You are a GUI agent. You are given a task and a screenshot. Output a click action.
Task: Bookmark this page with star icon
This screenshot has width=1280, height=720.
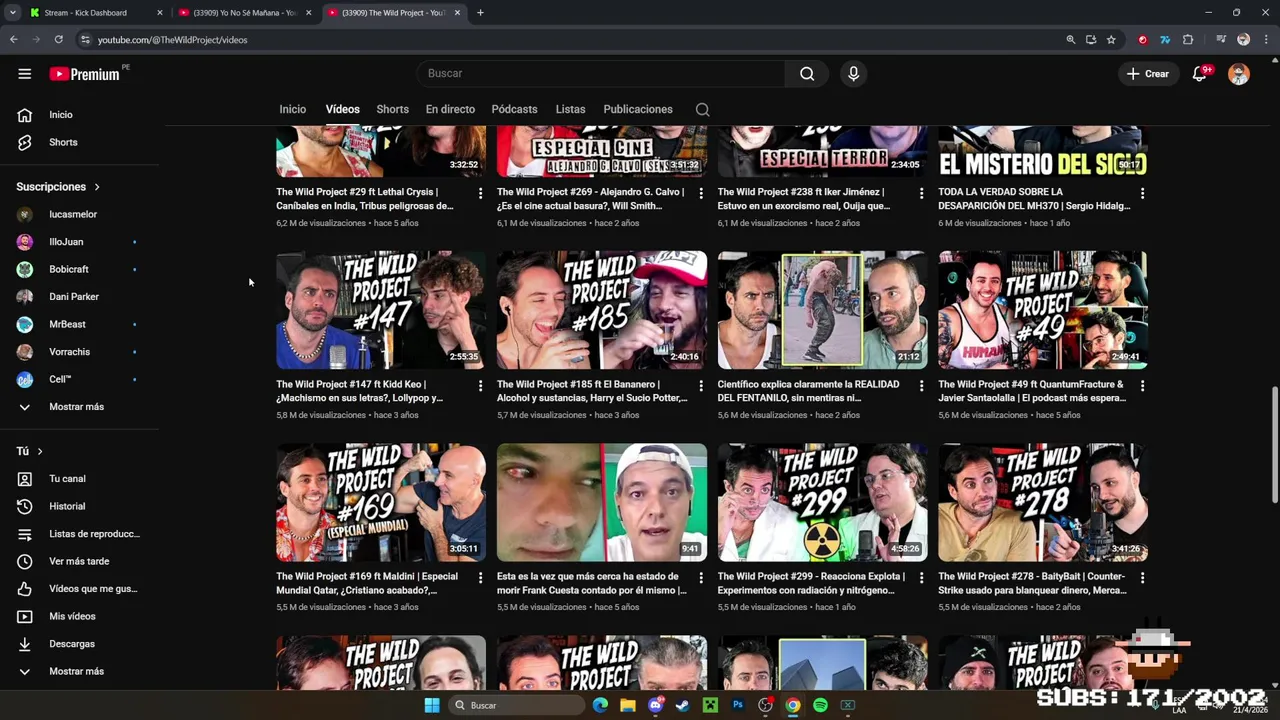[1111, 40]
